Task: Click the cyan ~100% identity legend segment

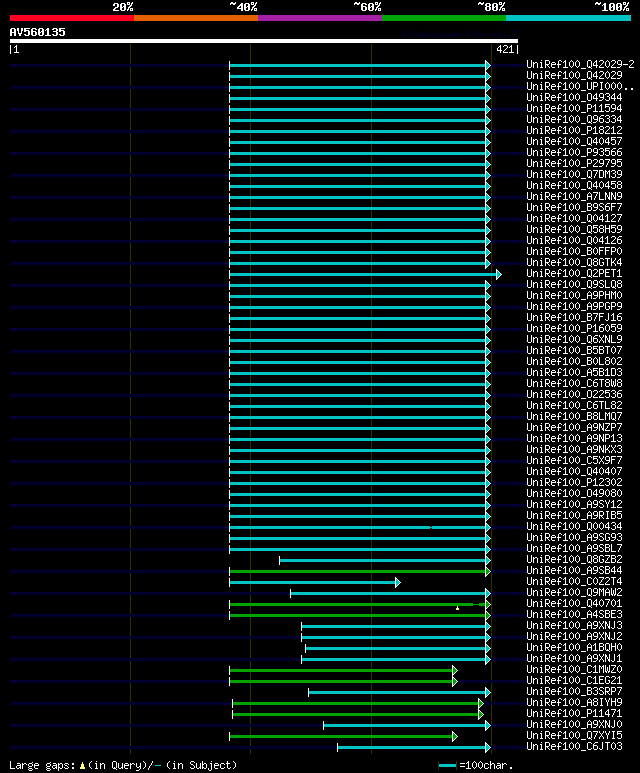Action: click(569, 18)
